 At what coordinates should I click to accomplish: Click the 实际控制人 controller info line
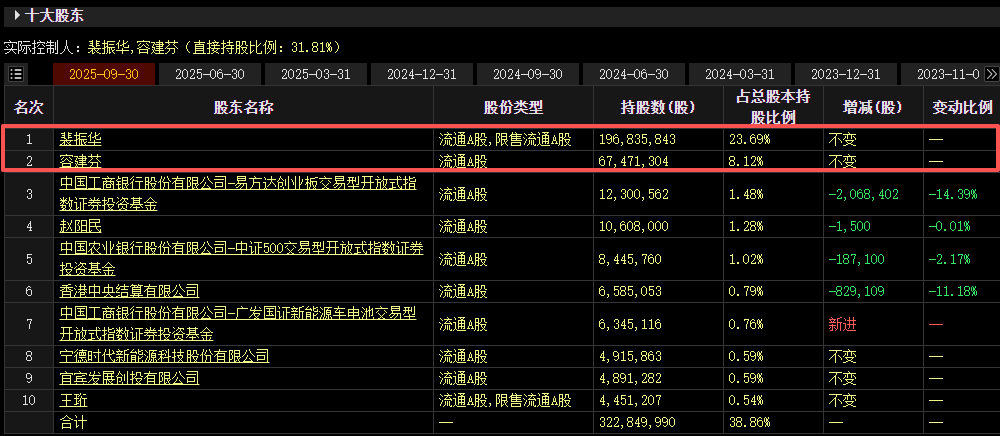point(172,47)
